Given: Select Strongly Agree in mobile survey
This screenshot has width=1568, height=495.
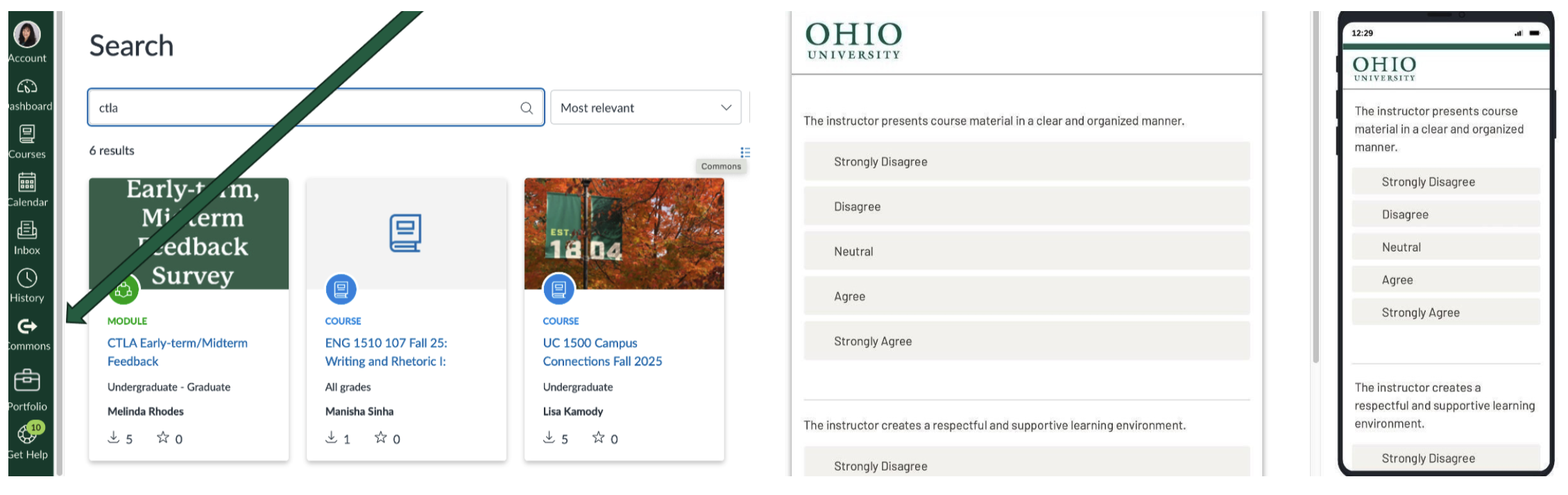Looking at the screenshot, I should point(1446,312).
